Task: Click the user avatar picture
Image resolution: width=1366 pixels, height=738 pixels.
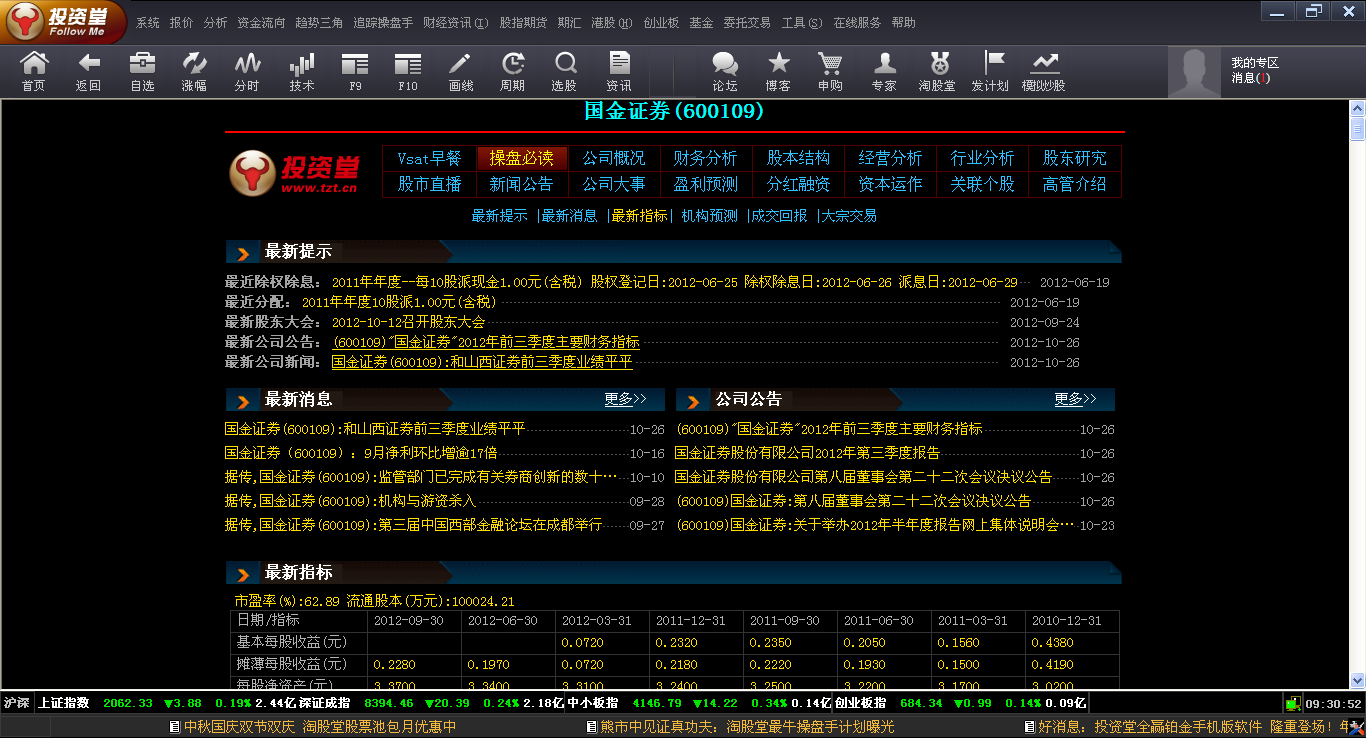Action: tap(1195, 72)
